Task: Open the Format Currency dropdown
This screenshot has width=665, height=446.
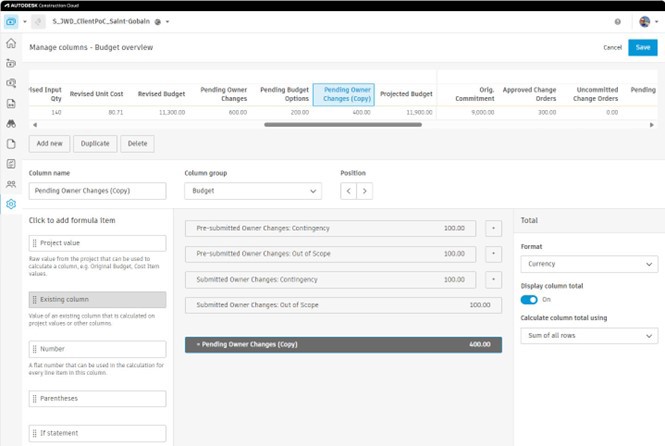Action: pos(589,264)
